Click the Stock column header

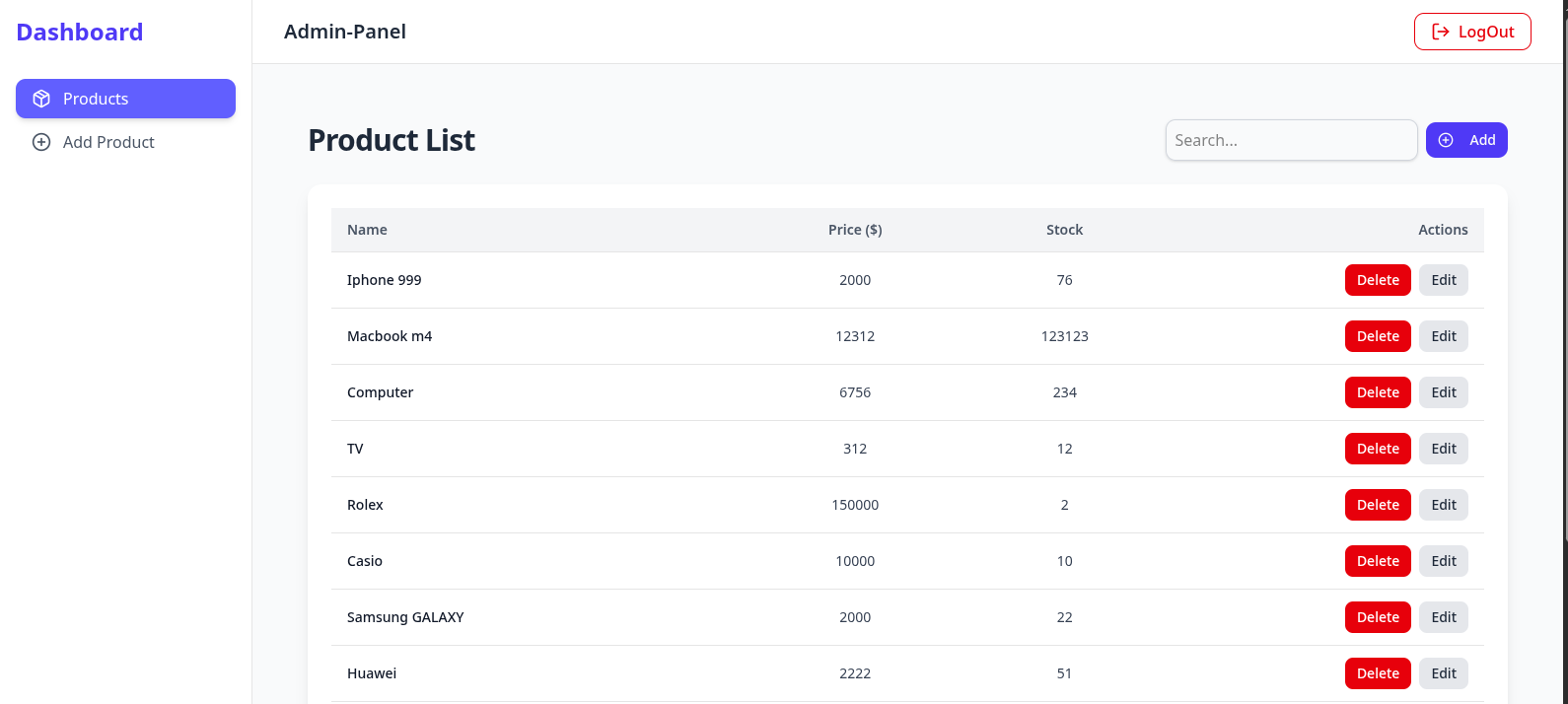tap(1064, 230)
